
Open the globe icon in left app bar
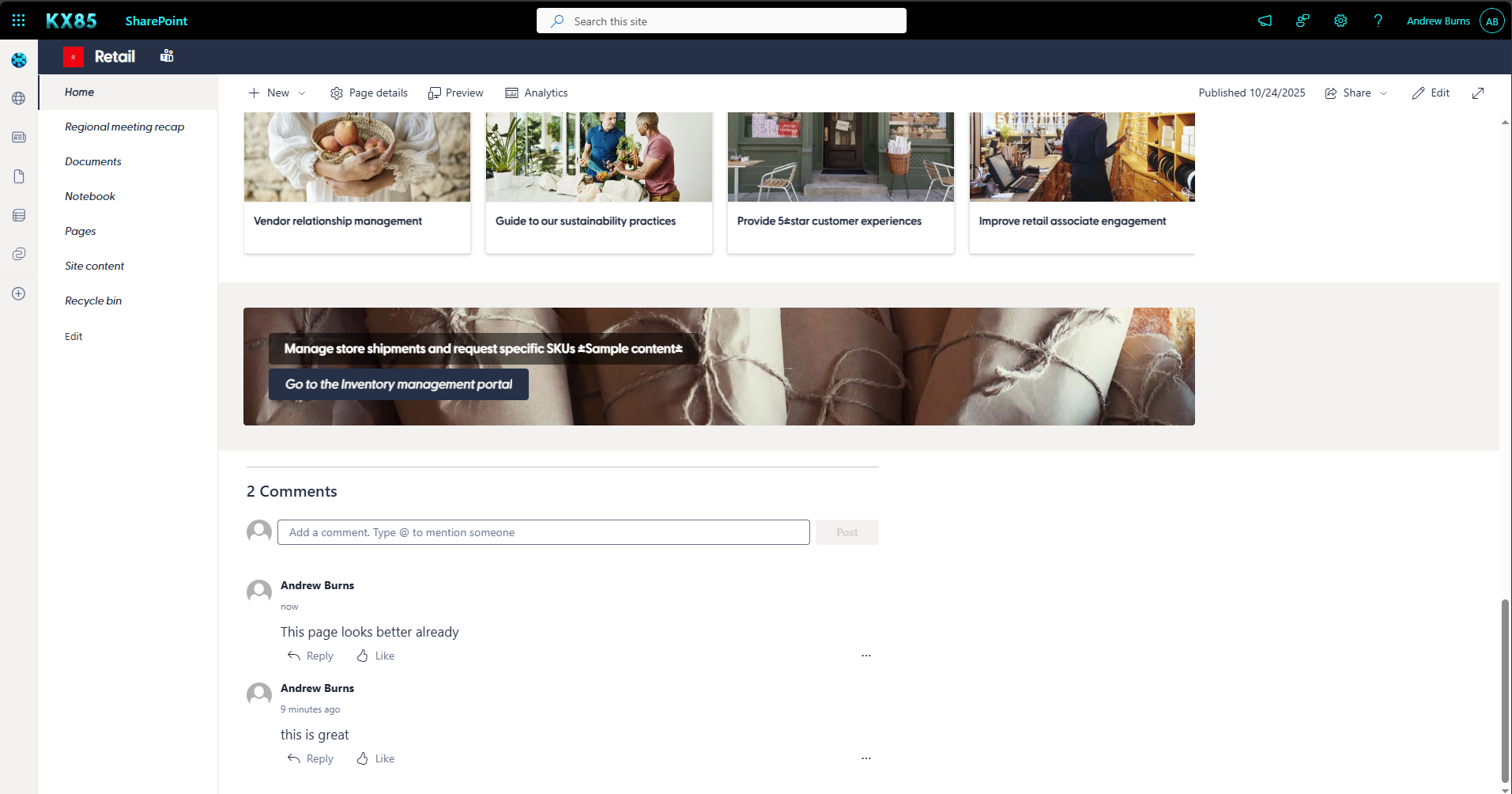(19, 99)
